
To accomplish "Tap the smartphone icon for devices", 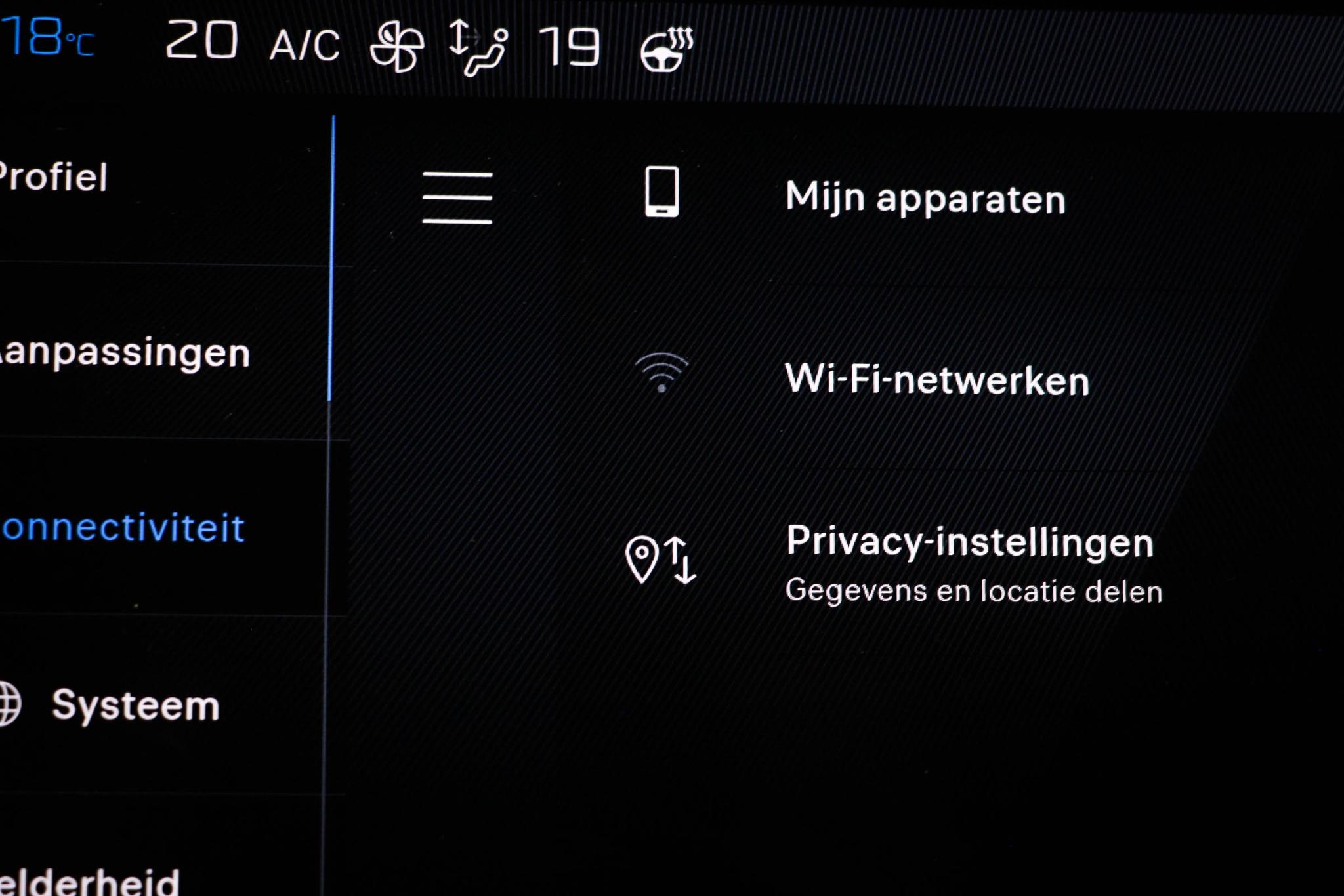I will (x=661, y=191).
